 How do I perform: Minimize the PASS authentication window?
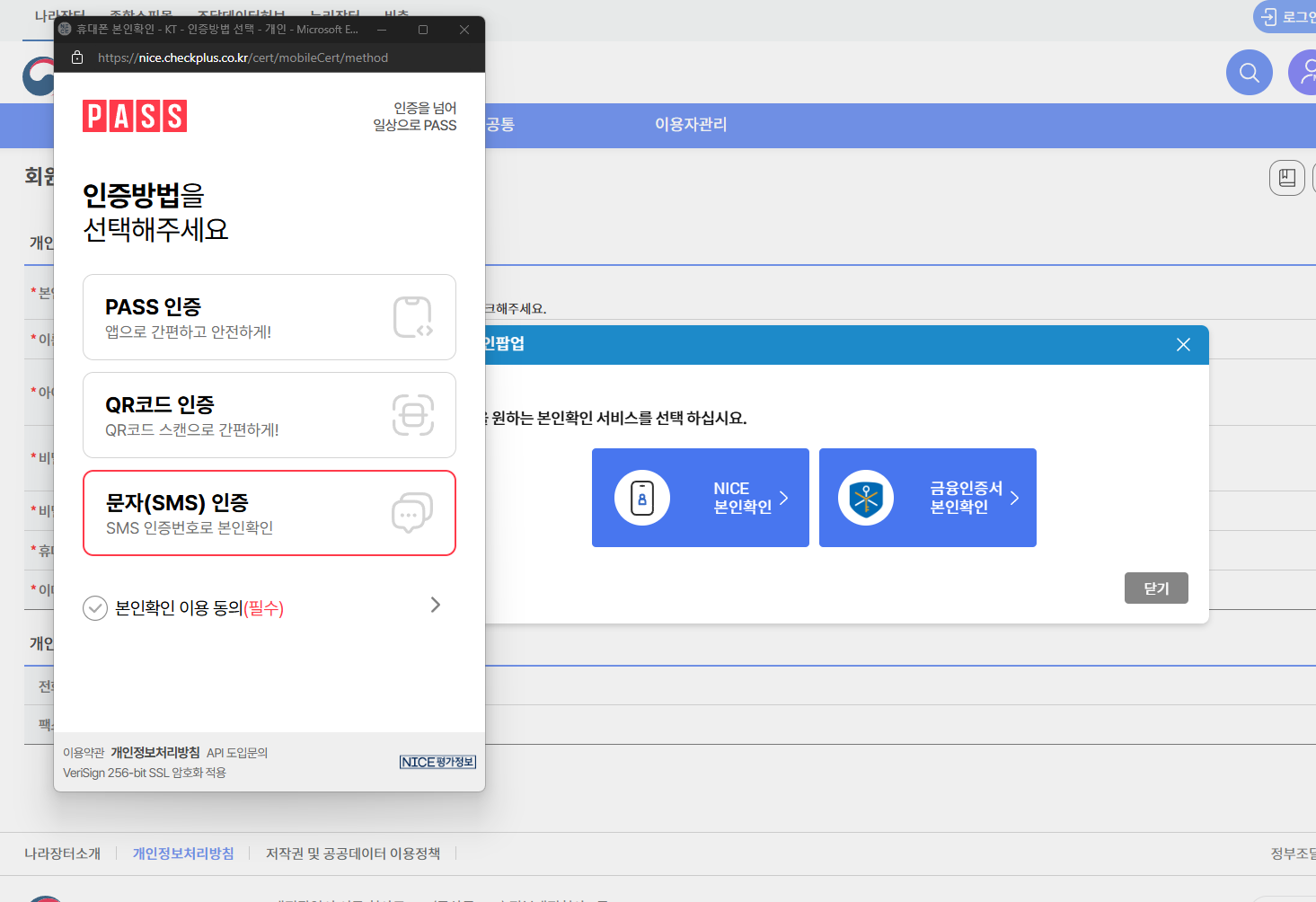[382, 30]
